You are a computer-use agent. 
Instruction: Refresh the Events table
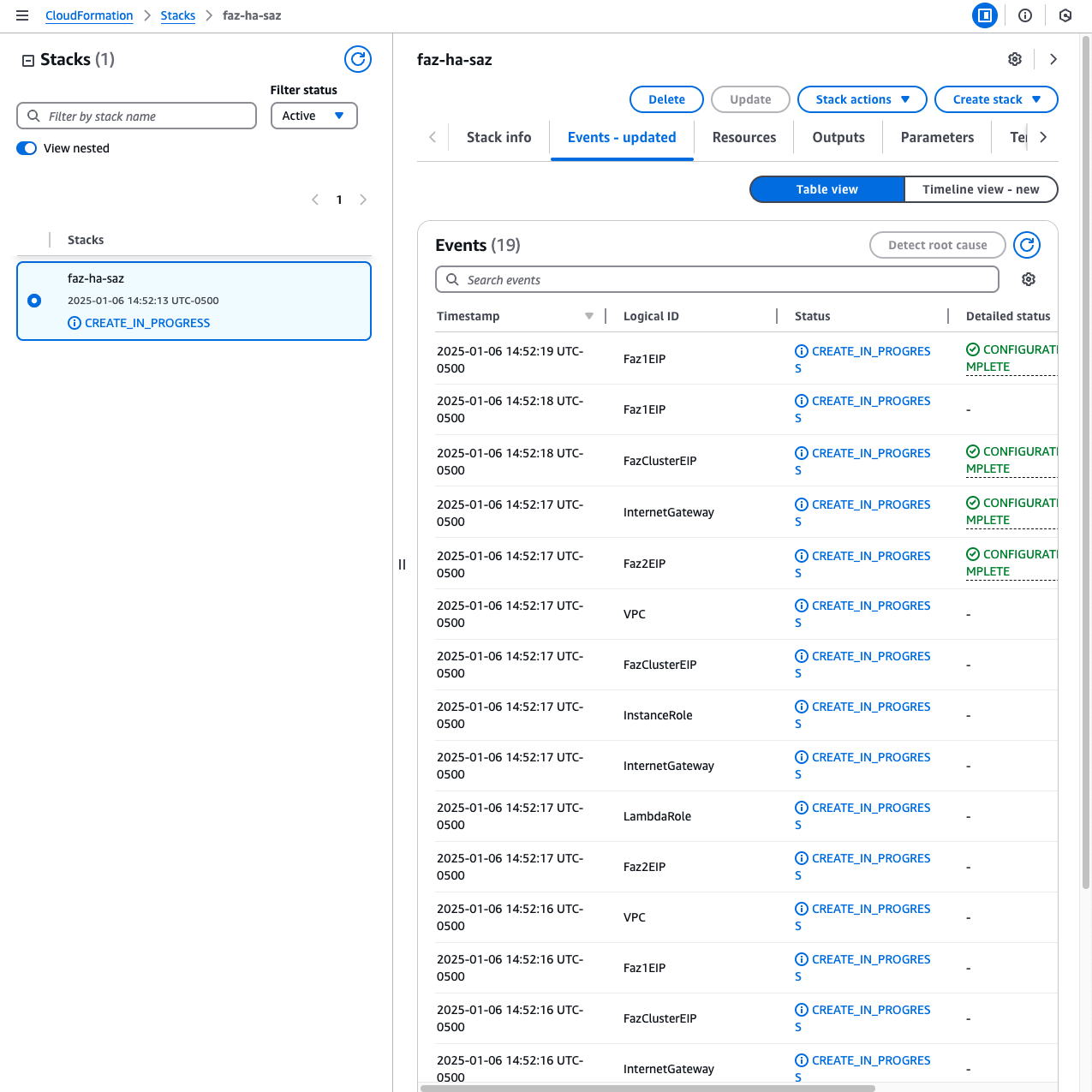pyautogui.click(x=1027, y=245)
